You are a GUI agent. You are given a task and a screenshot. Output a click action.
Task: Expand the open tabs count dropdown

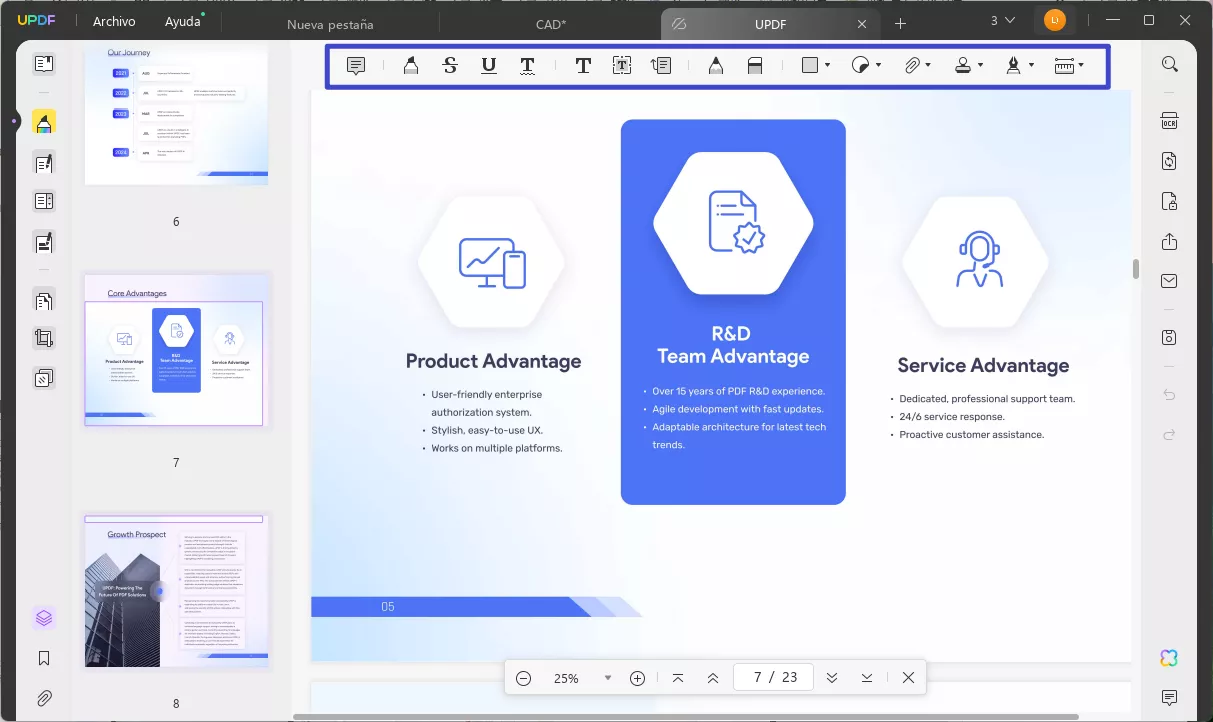click(x=1002, y=21)
